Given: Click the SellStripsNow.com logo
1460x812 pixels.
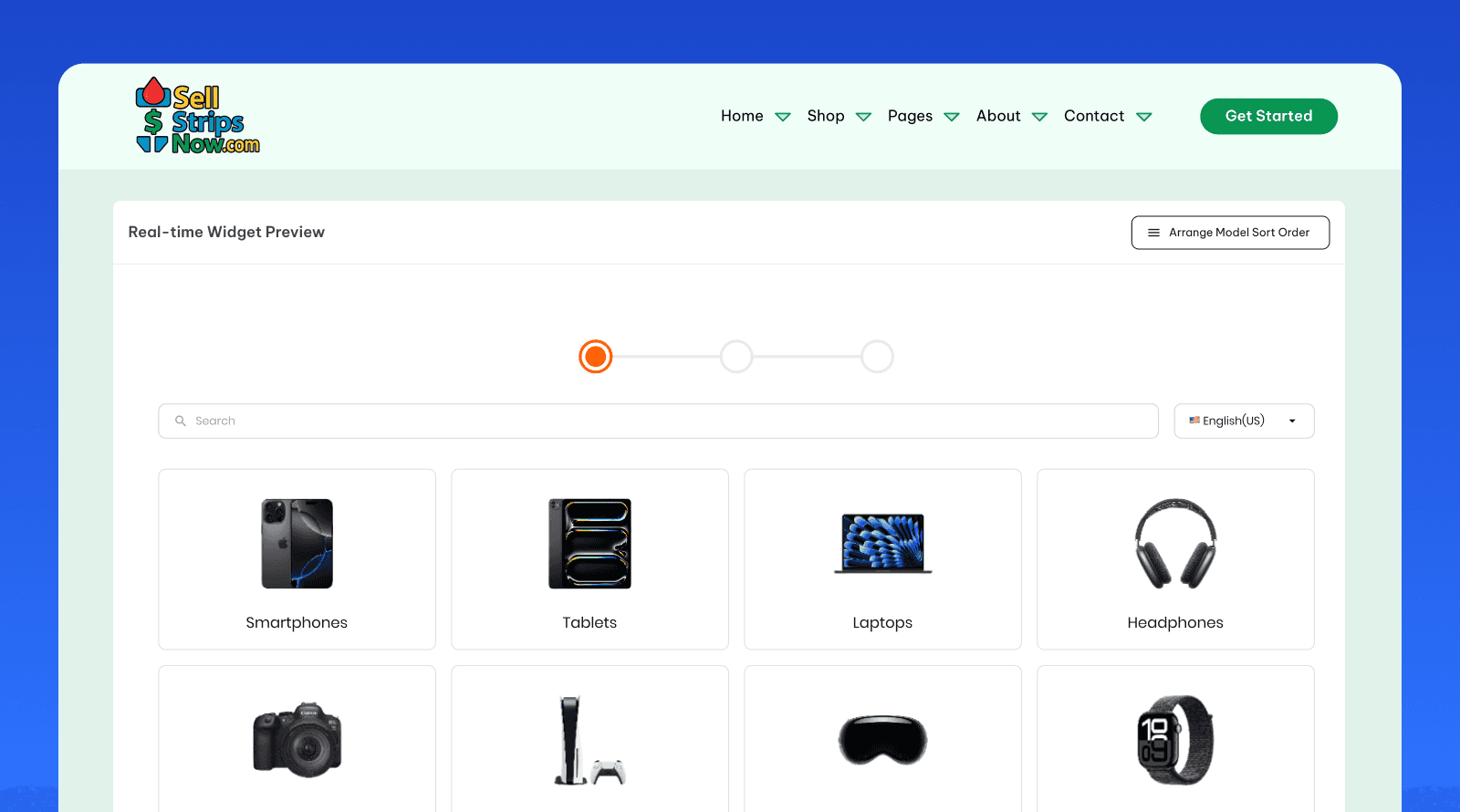Looking at the screenshot, I should click(x=198, y=116).
